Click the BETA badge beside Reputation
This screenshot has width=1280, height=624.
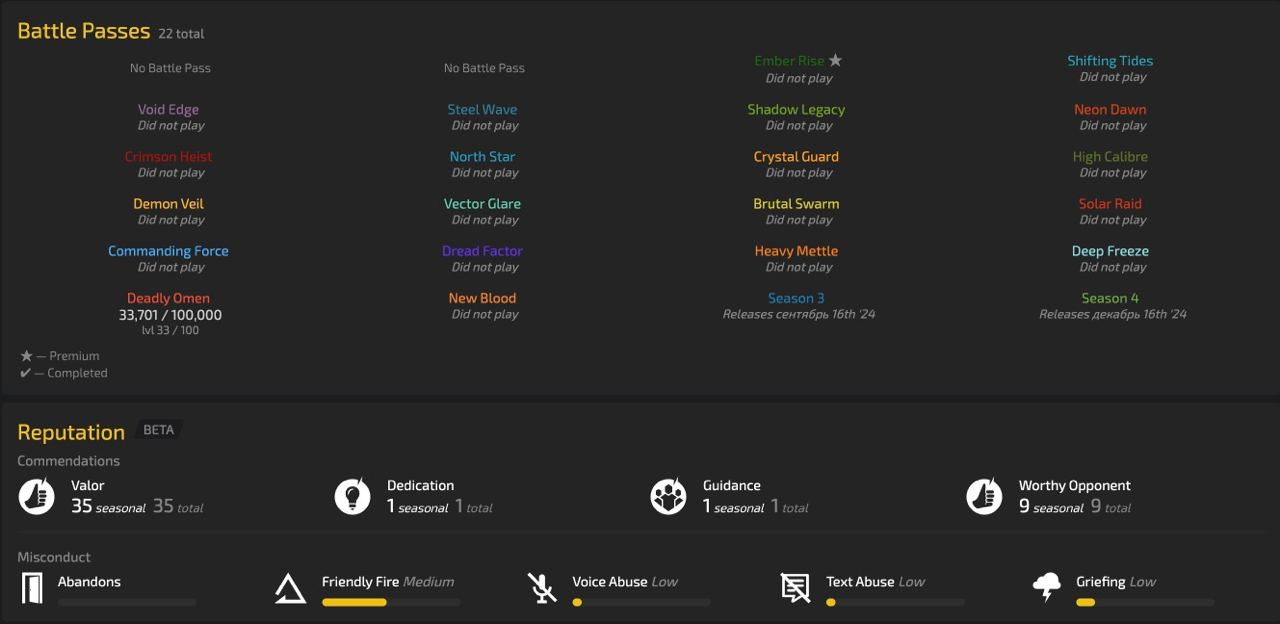point(158,430)
